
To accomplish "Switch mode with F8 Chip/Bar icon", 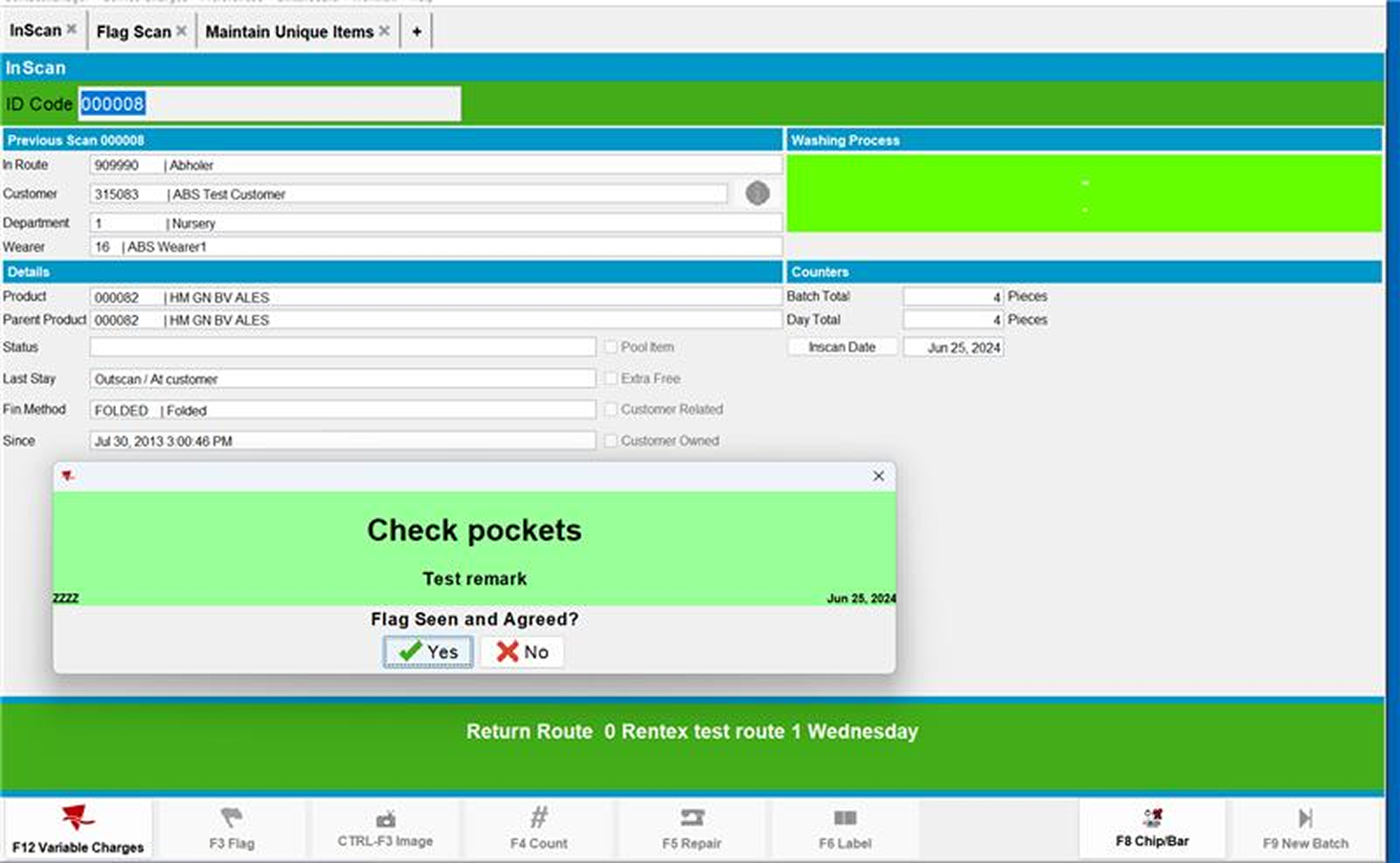I will click(1152, 818).
